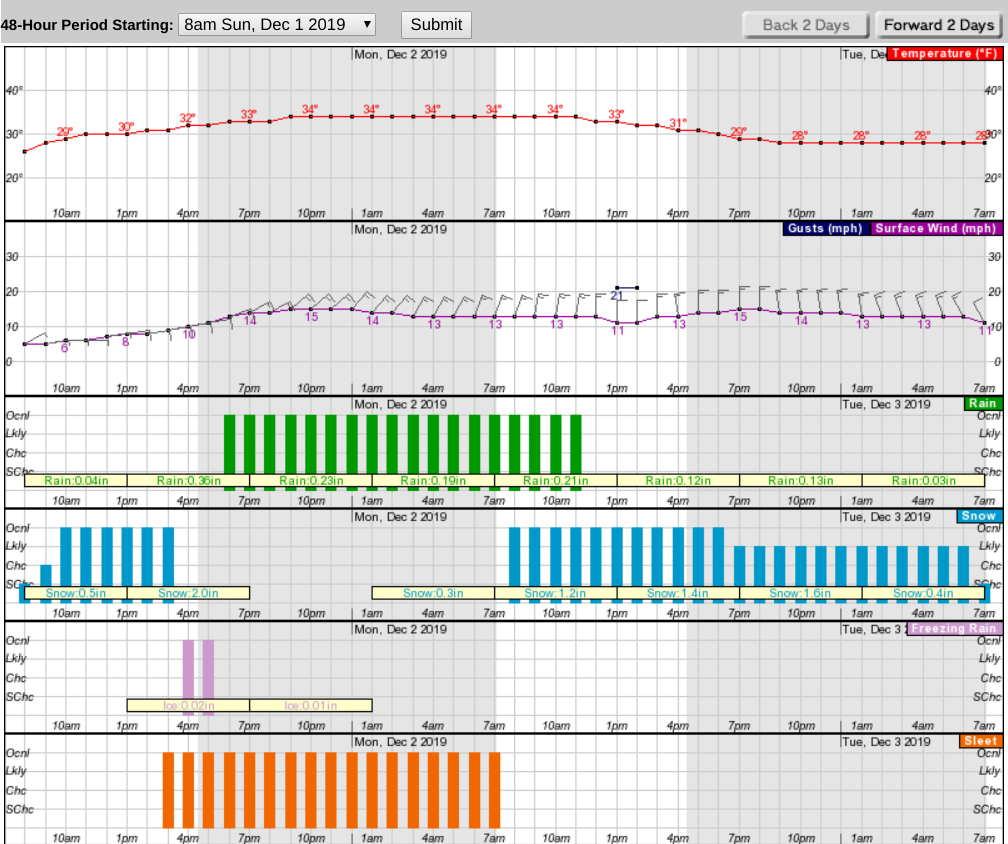1008x844 pixels.
Task: Click the Submit button
Action: [x=436, y=24]
